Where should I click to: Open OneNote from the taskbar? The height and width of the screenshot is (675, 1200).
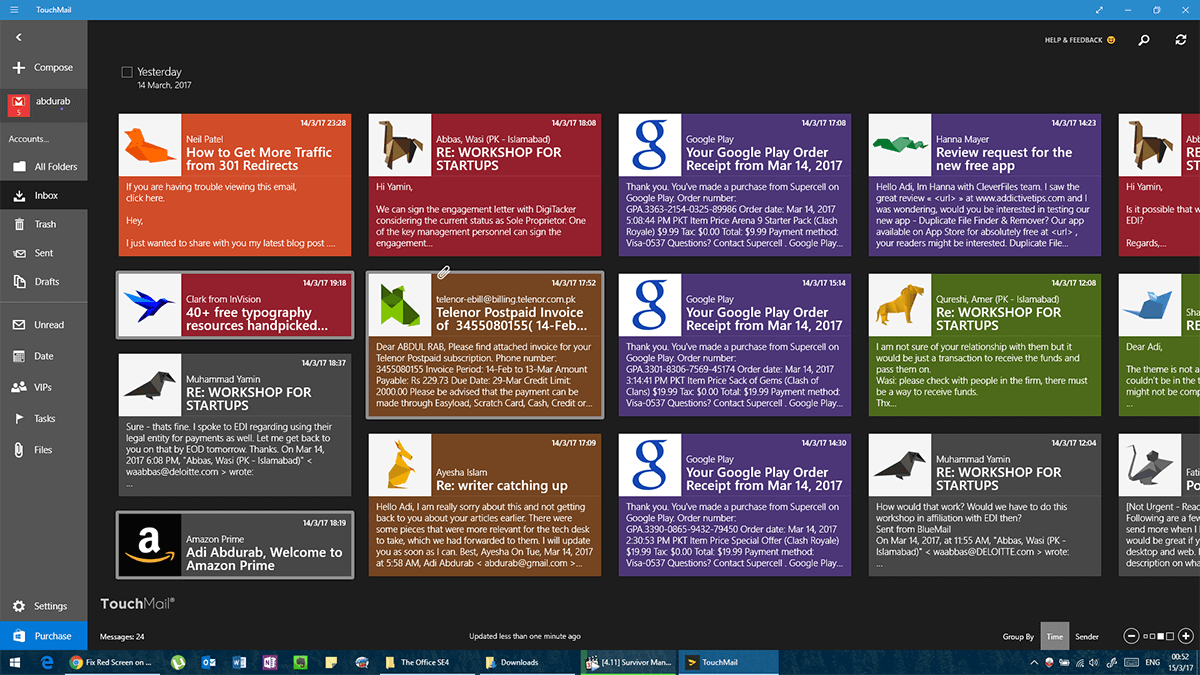[x=269, y=662]
